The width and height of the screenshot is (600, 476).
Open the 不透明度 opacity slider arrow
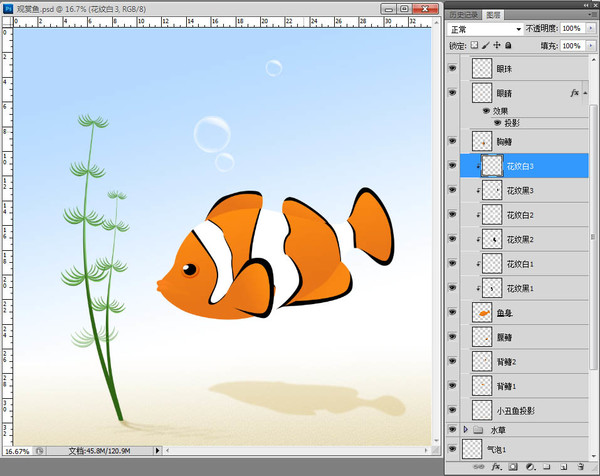coord(591,28)
